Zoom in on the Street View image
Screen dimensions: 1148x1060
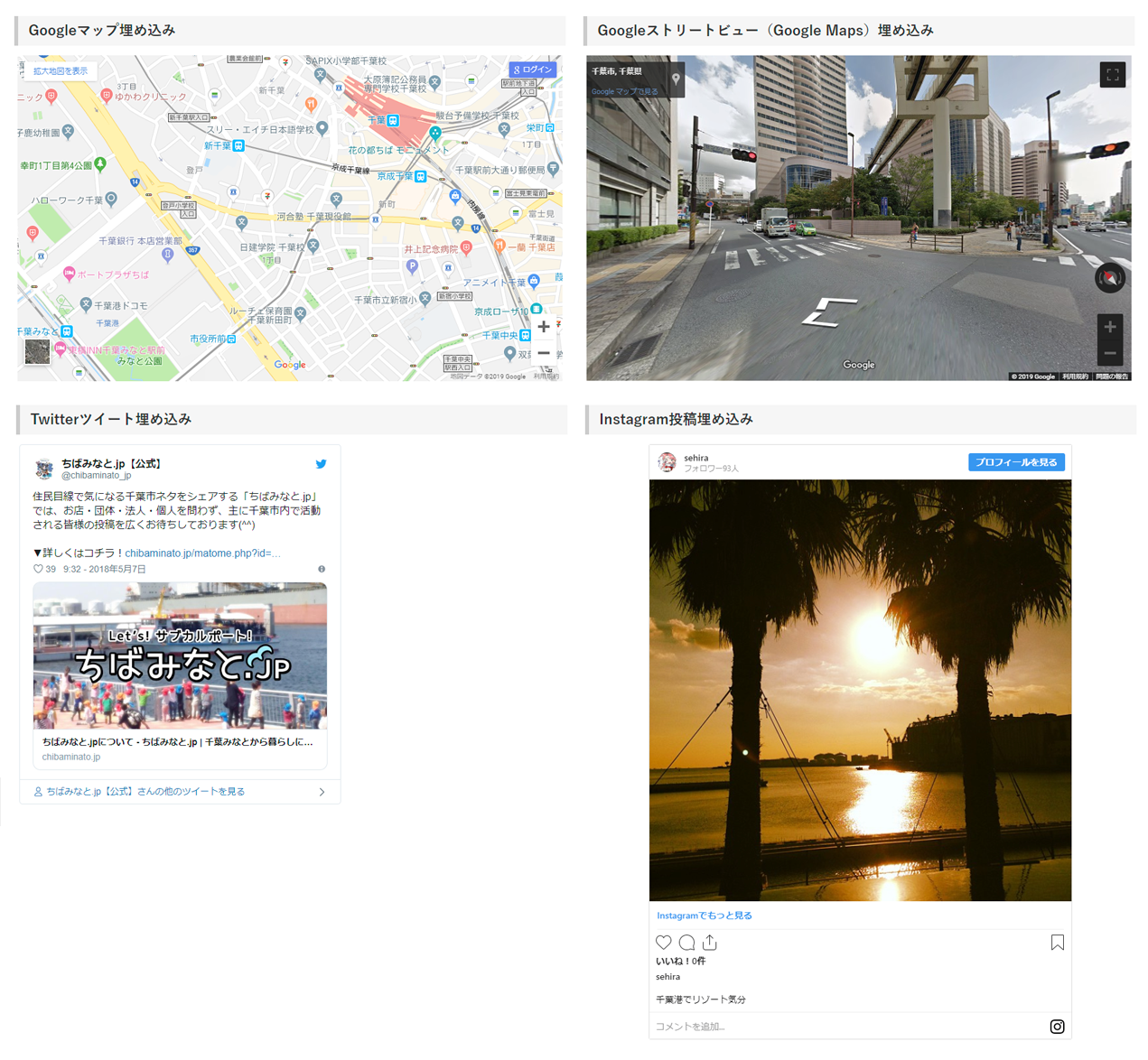1110,327
